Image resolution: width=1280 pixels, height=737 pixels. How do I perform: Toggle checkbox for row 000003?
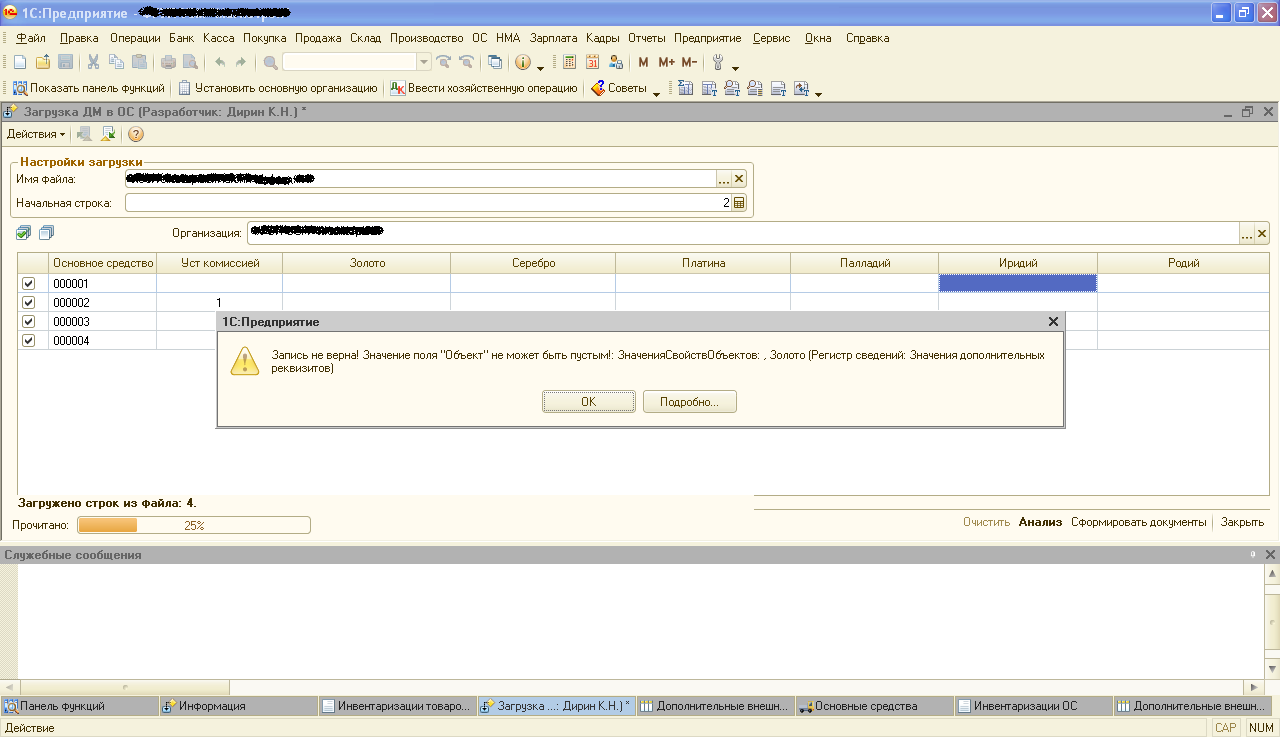28,322
